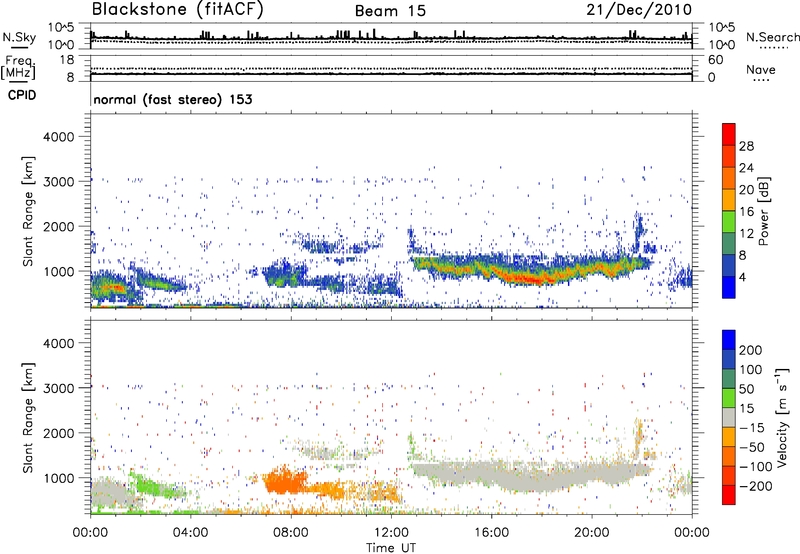Screen dimensions: 800x554
Task: Click the teal 8–12 dB Power colorbar segment
Action: point(729,243)
